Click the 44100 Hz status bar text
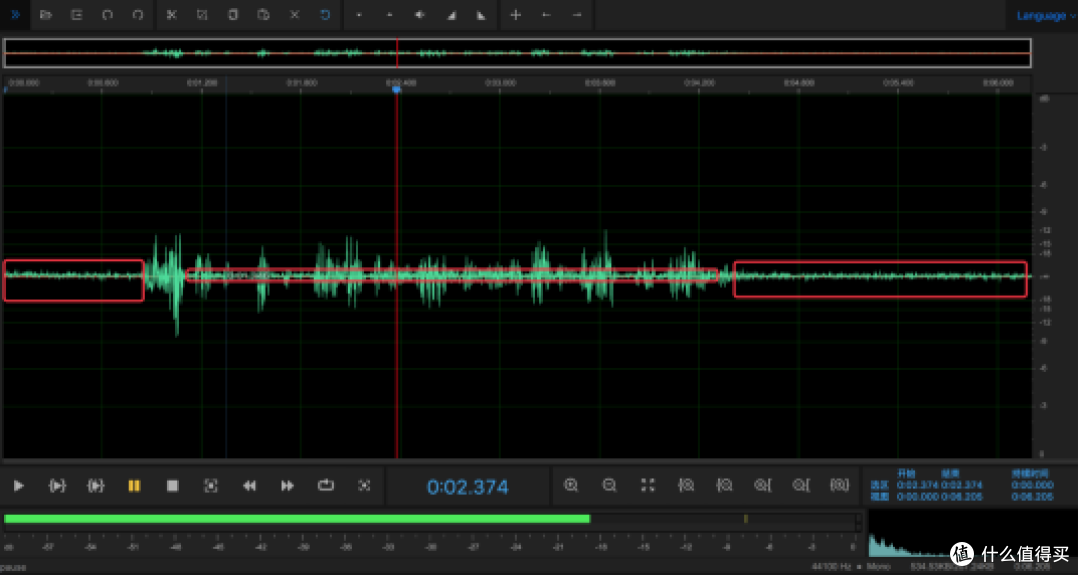The height and width of the screenshot is (577, 1080). (x=831, y=567)
